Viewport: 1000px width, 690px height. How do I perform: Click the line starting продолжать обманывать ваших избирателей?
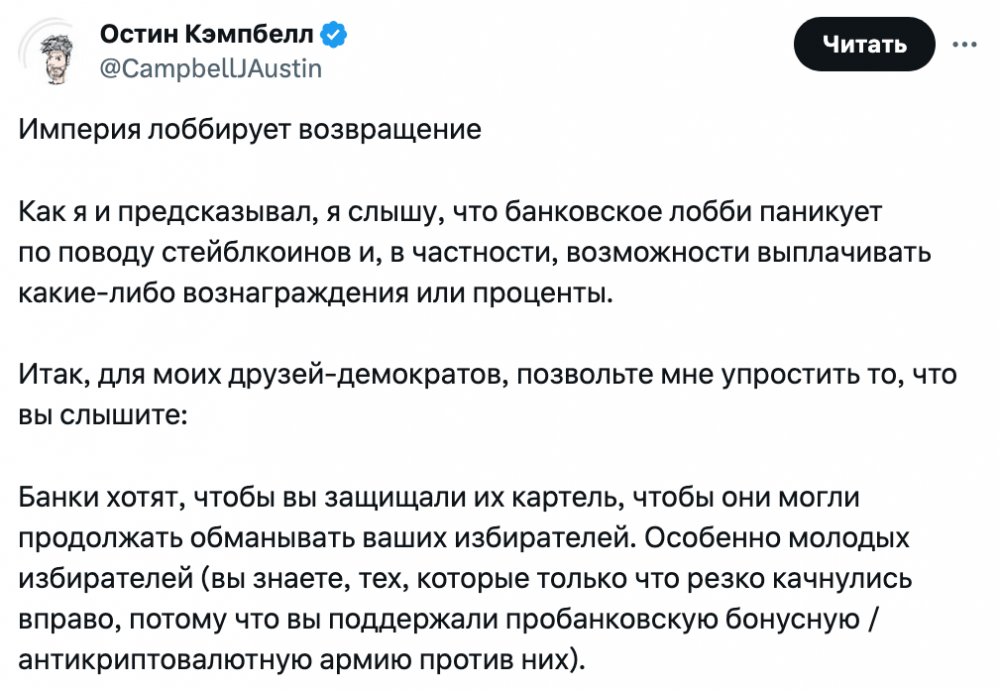click(464, 538)
